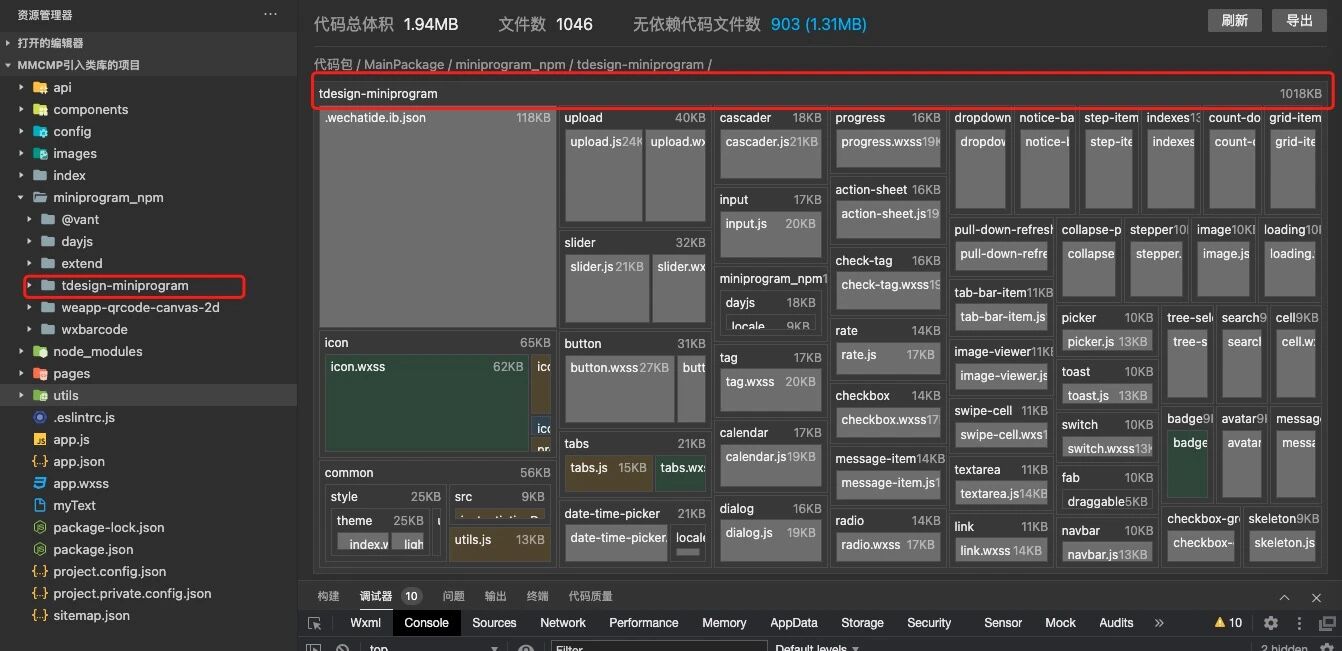Expand the 打开的编辑器 section
Viewport: 1342px width, 651px height.
(148, 43)
